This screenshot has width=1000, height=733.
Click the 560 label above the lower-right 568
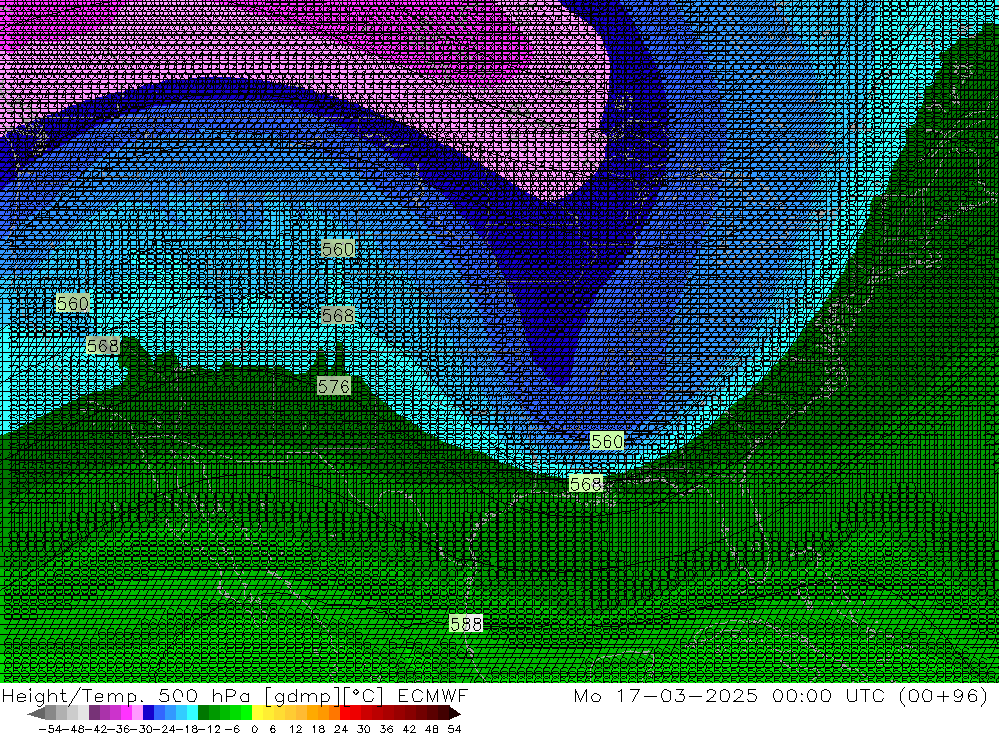[x=607, y=441]
